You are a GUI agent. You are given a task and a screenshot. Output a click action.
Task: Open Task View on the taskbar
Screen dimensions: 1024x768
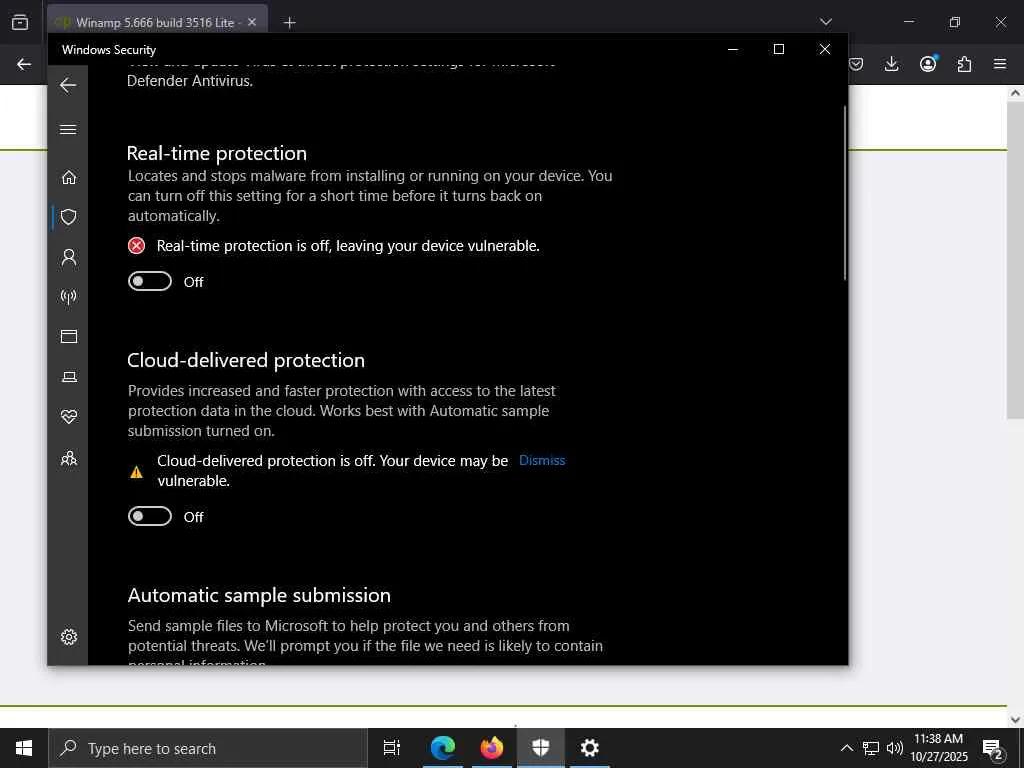coord(392,748)
